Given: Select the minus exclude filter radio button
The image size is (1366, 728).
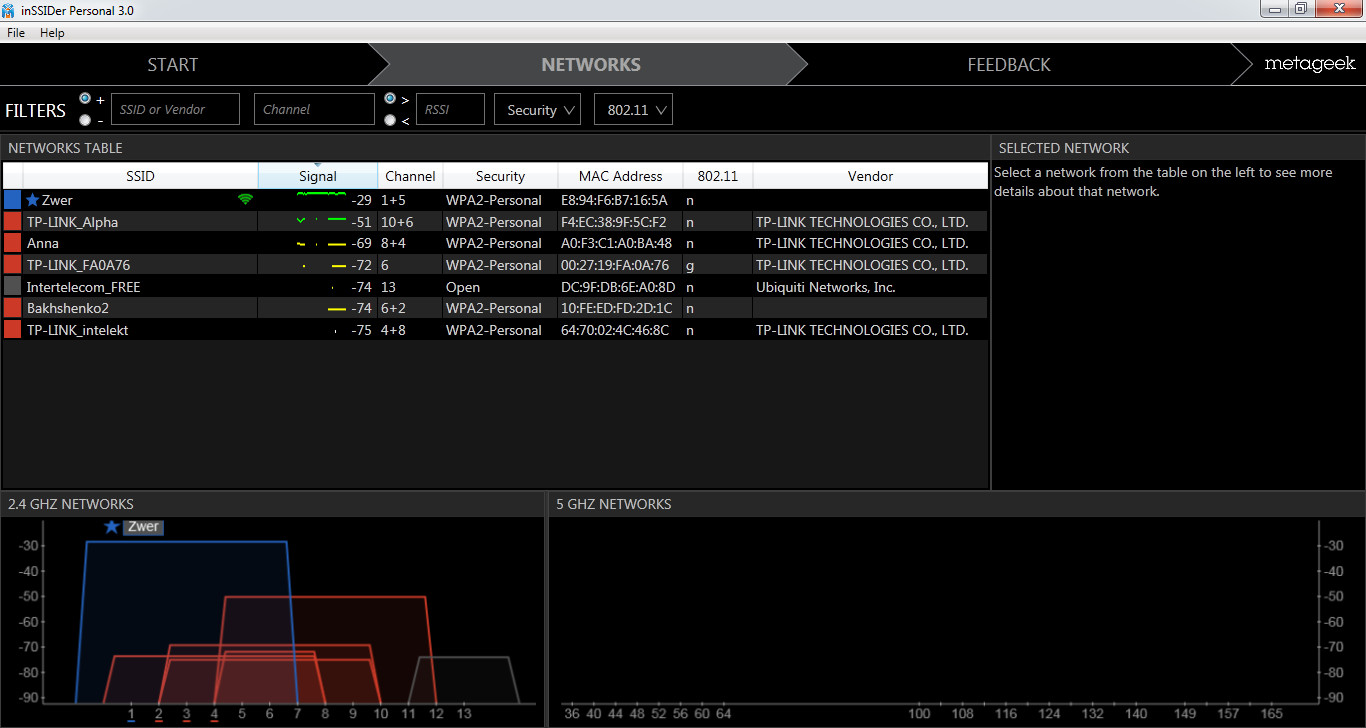Looking at the screenshot, I should 85,120.
